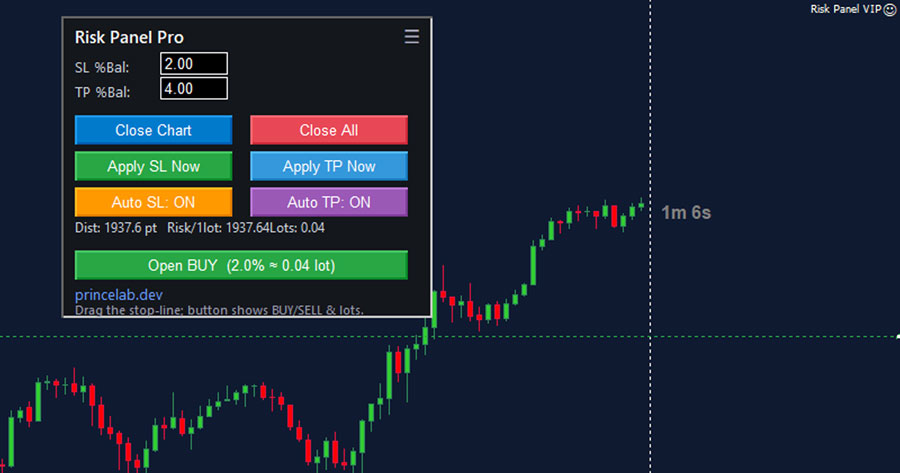Open the princelab.dev link
This screenshot has width=900, height=473.
tap(119, 295)
